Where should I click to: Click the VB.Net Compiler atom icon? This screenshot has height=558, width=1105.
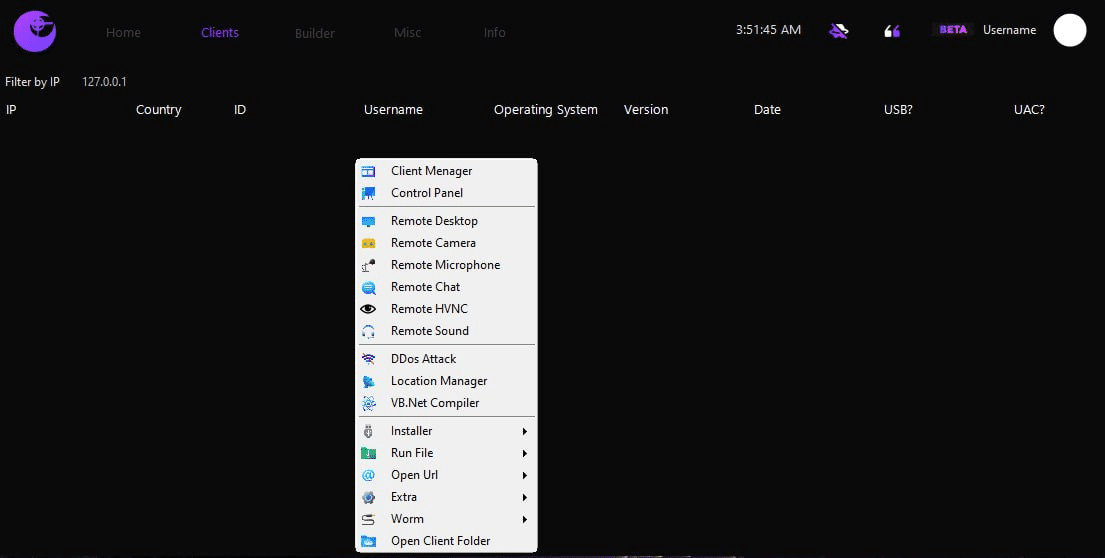tap(369, 403)
